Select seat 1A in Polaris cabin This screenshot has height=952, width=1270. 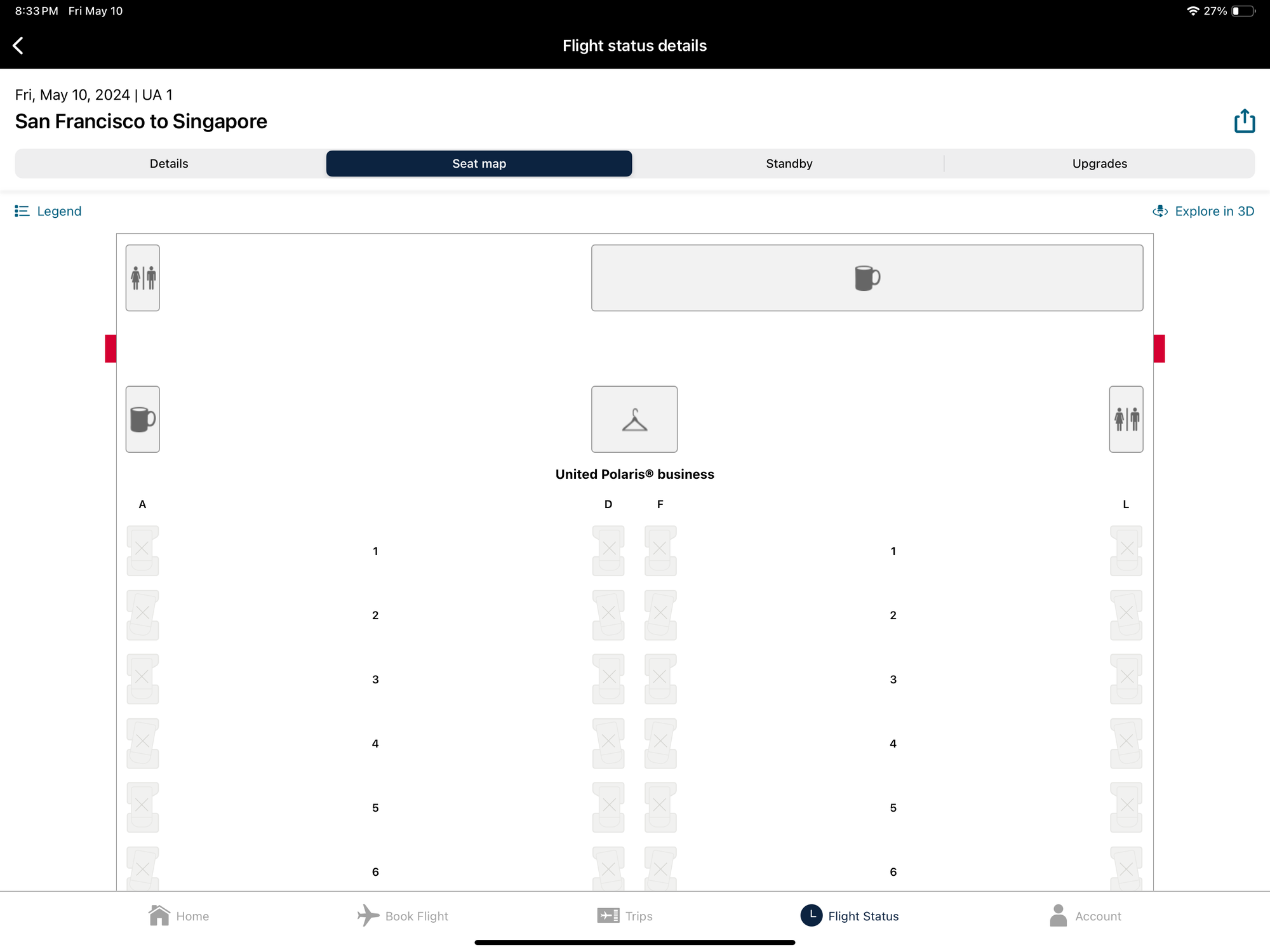click(142, 550)
